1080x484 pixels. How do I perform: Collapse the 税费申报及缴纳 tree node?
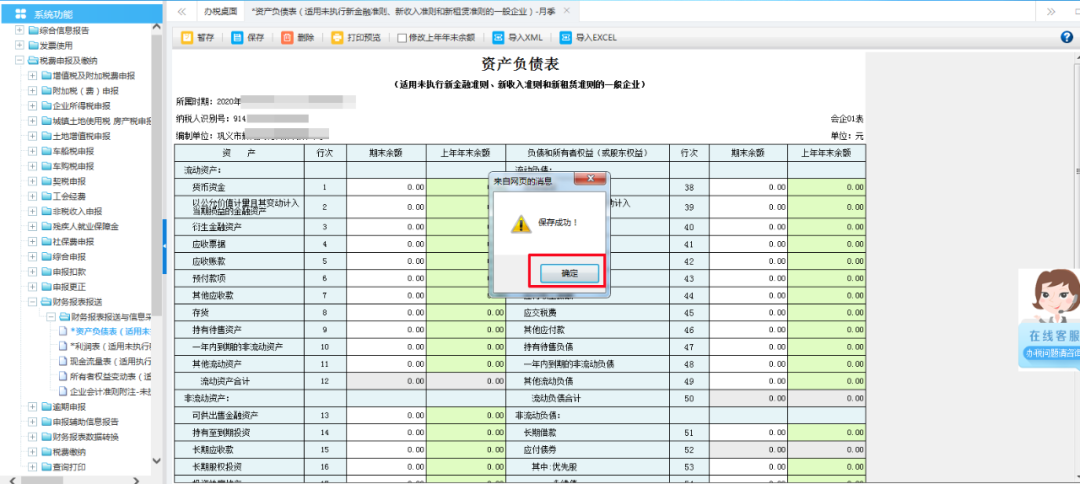19,60
